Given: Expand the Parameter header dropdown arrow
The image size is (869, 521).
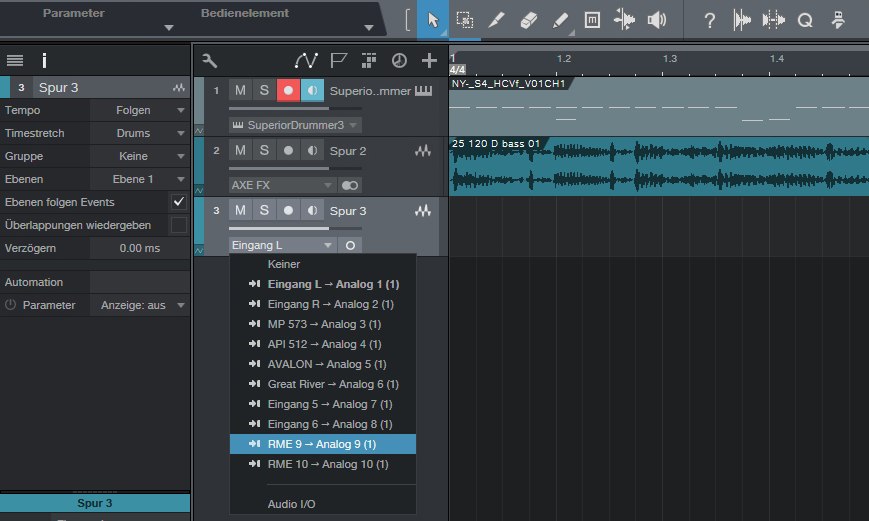Looking at the screenshot, I should pyautogui.click(x=169, y=28).
